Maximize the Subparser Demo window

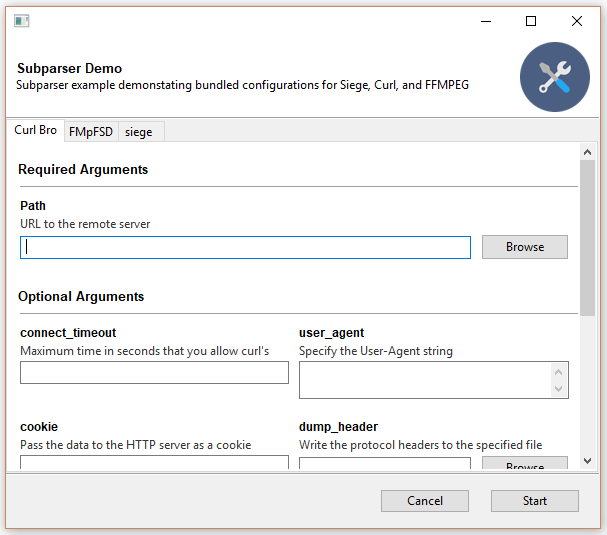point(531,21)
